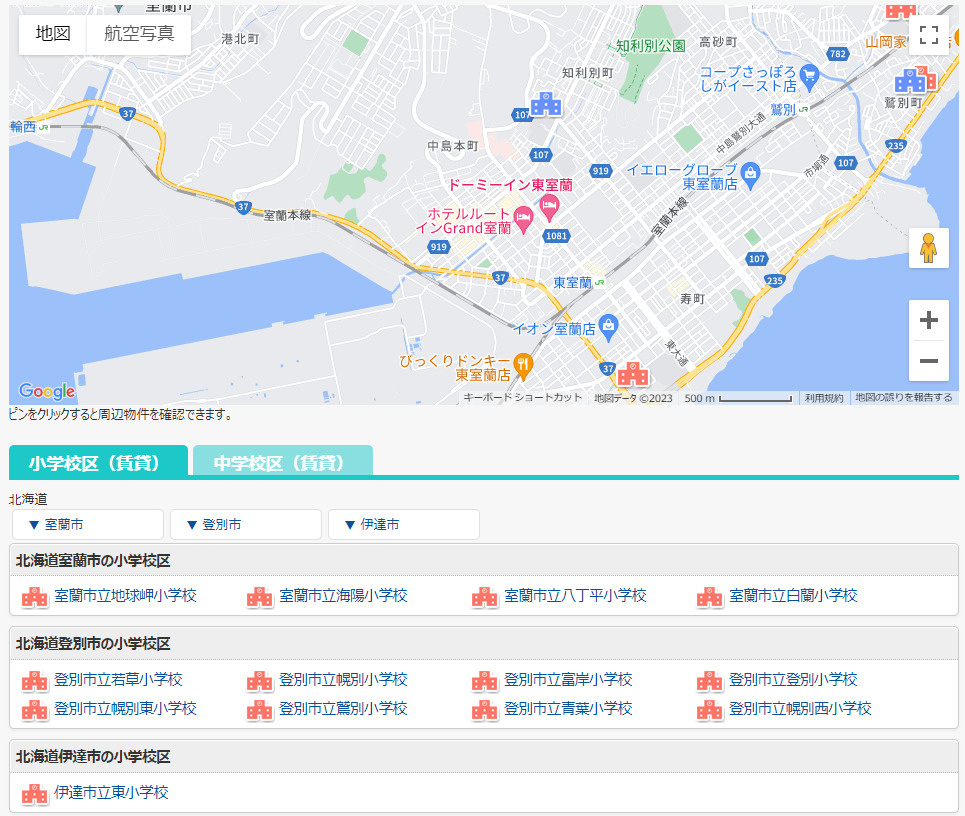
Task: Expand the 室蘭市 dropdown
Action: (88, 524)
